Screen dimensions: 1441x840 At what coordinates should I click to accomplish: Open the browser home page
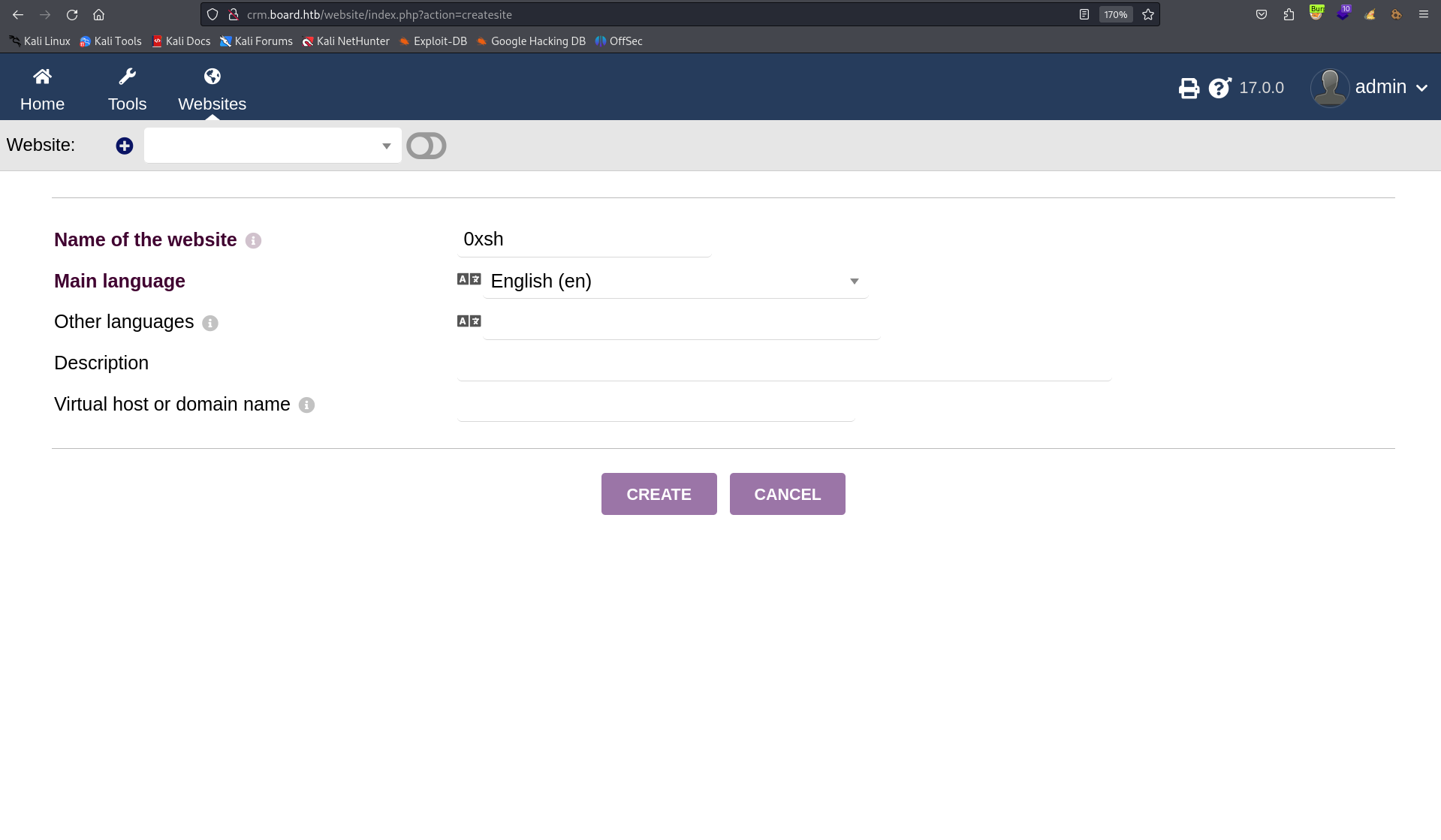click(98, 14)
